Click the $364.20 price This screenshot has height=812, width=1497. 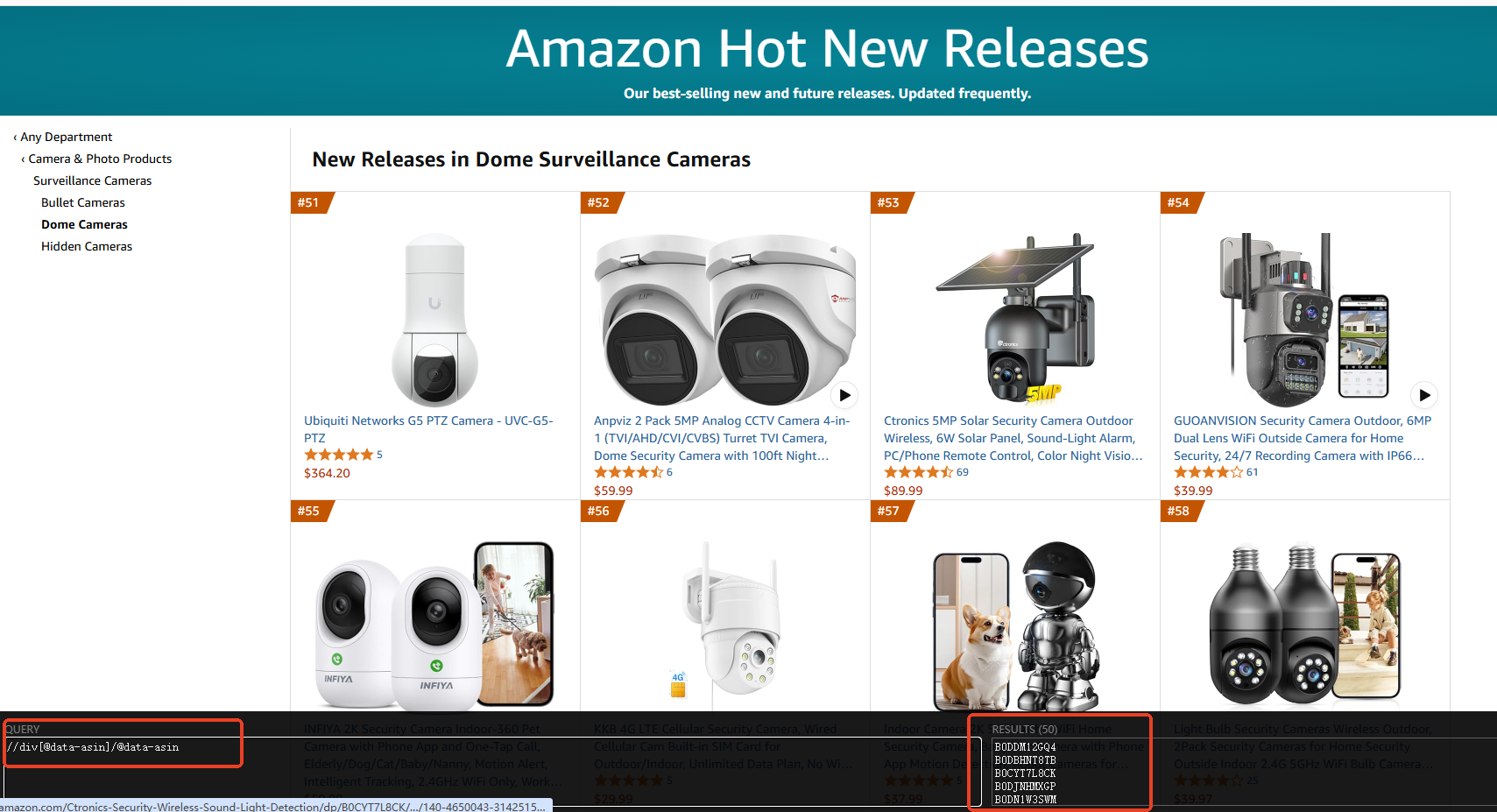pos(327,473)
